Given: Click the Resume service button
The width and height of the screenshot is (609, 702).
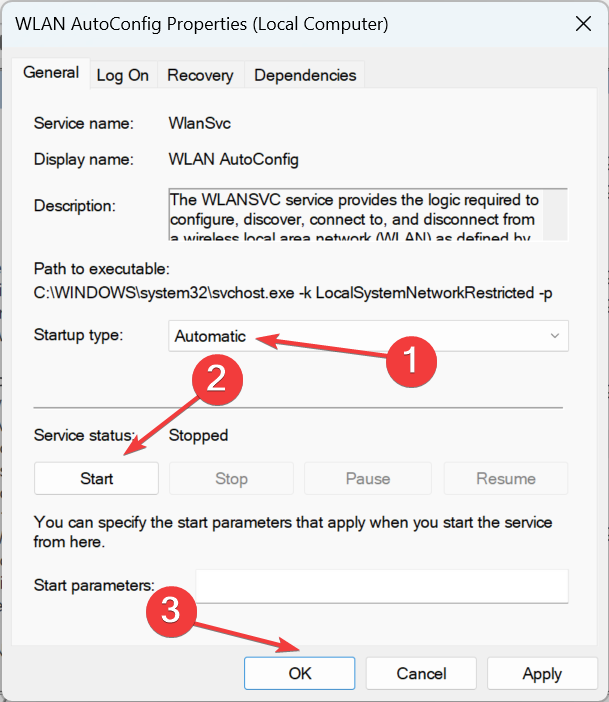Looking at the screenshot, I should click(505, 478).
